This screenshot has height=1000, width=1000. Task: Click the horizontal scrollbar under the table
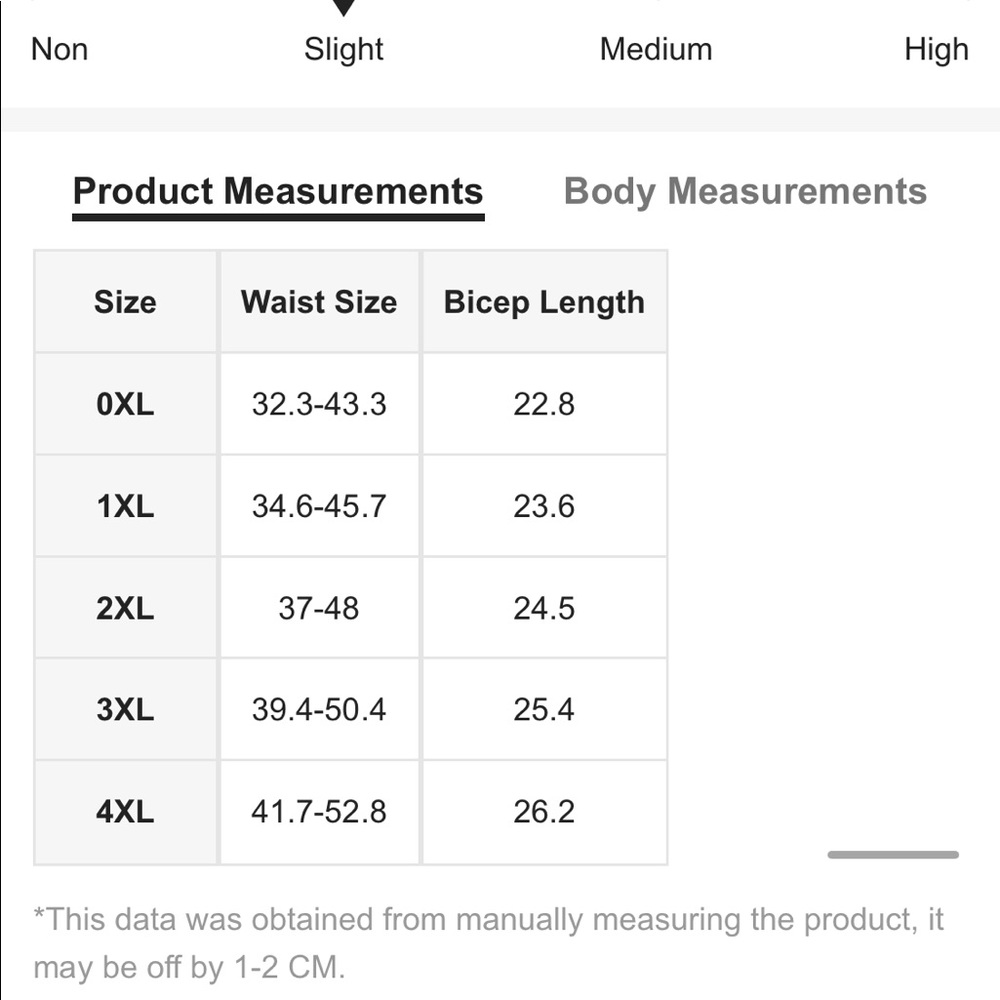click(892, 854)
